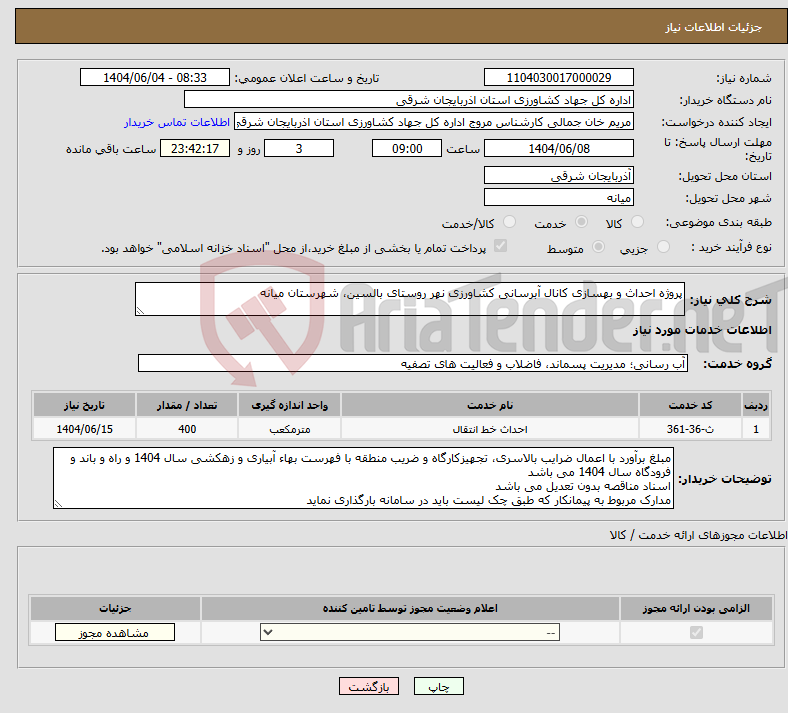Screen dimensions: 788x713
Task: Click the بازگشت (back) button
Action: pos(369,686)
